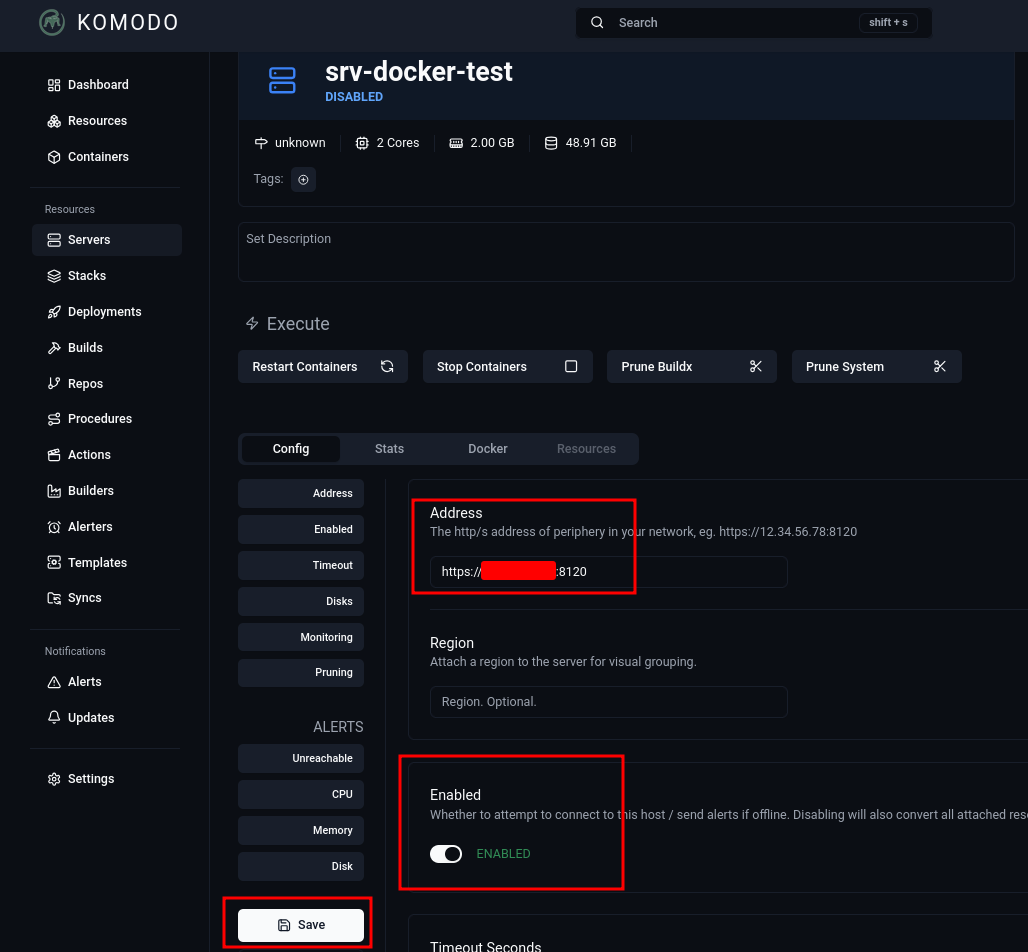
Task: Jump to Memory alert settings
Action: pyautogui.click(x=301, y=831)
